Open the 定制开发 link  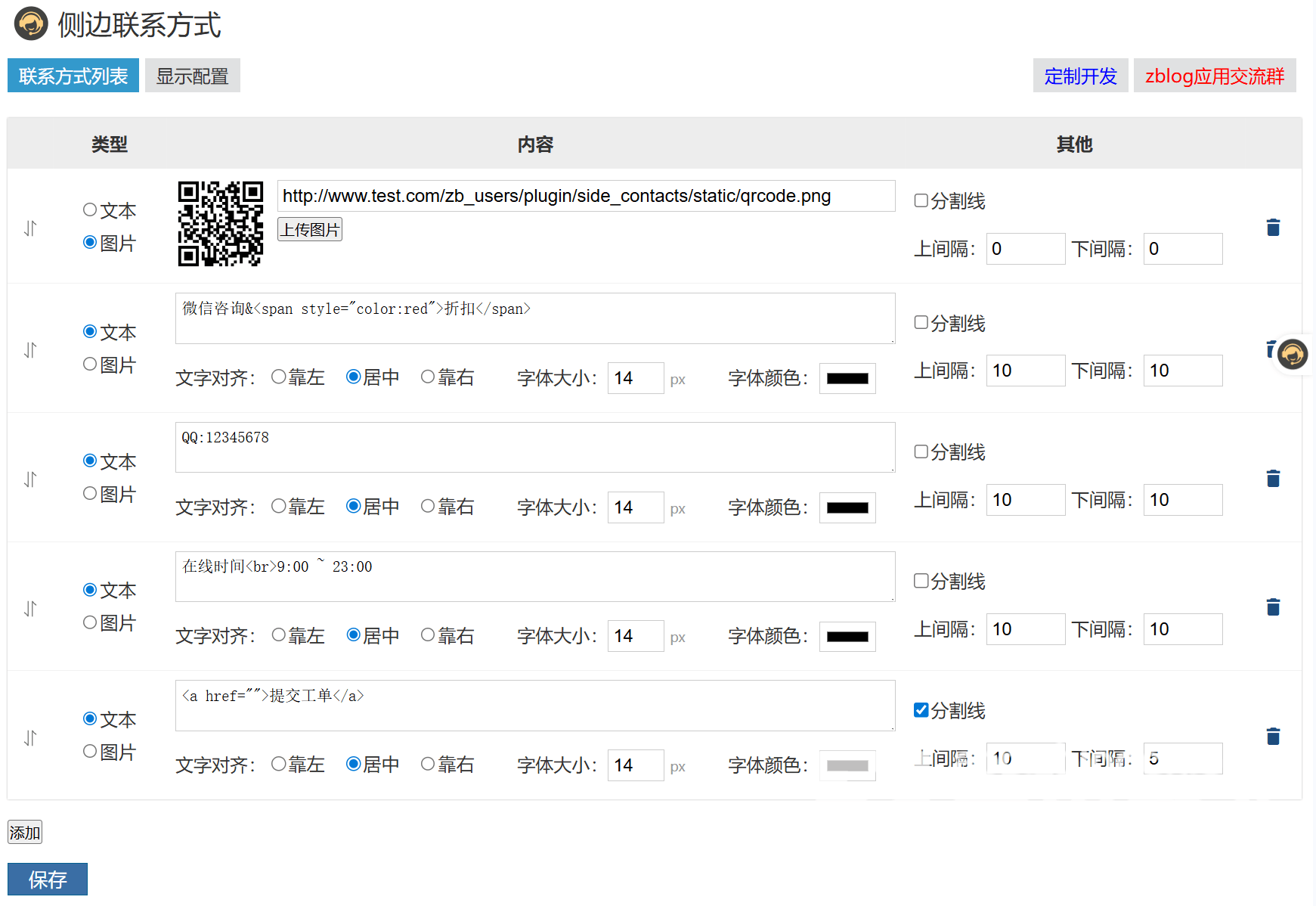[x=1081, y=76]
